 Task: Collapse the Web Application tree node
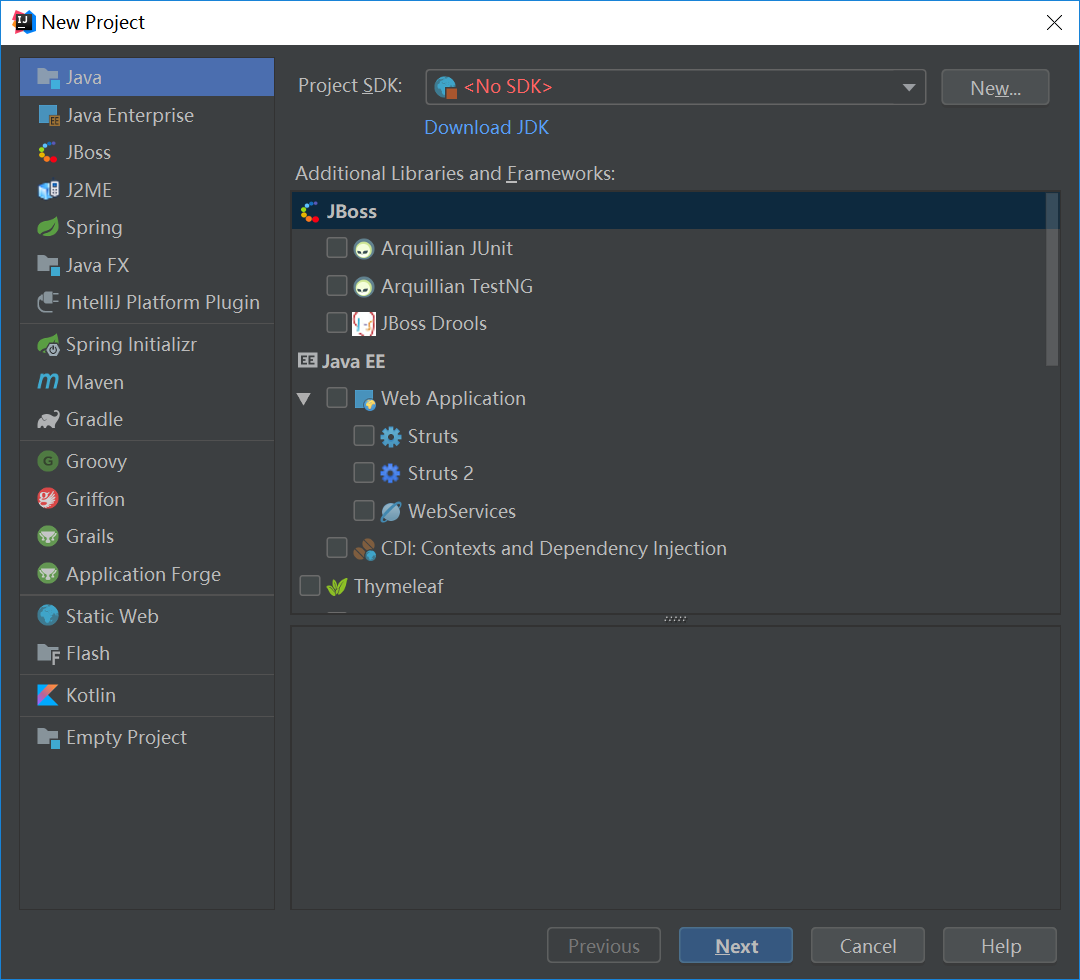pyautogui.click(x=304, y=399)
